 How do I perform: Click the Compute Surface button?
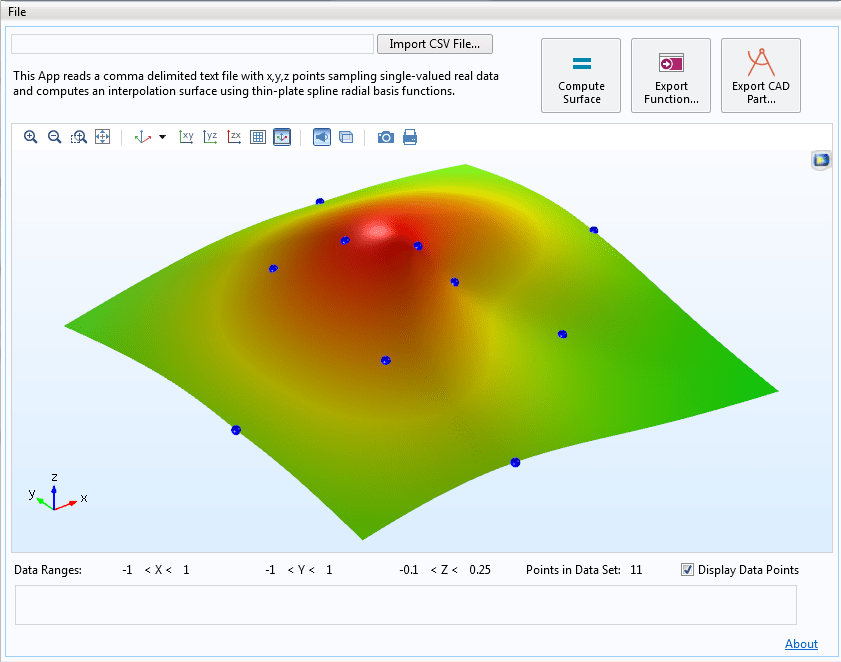581,75
